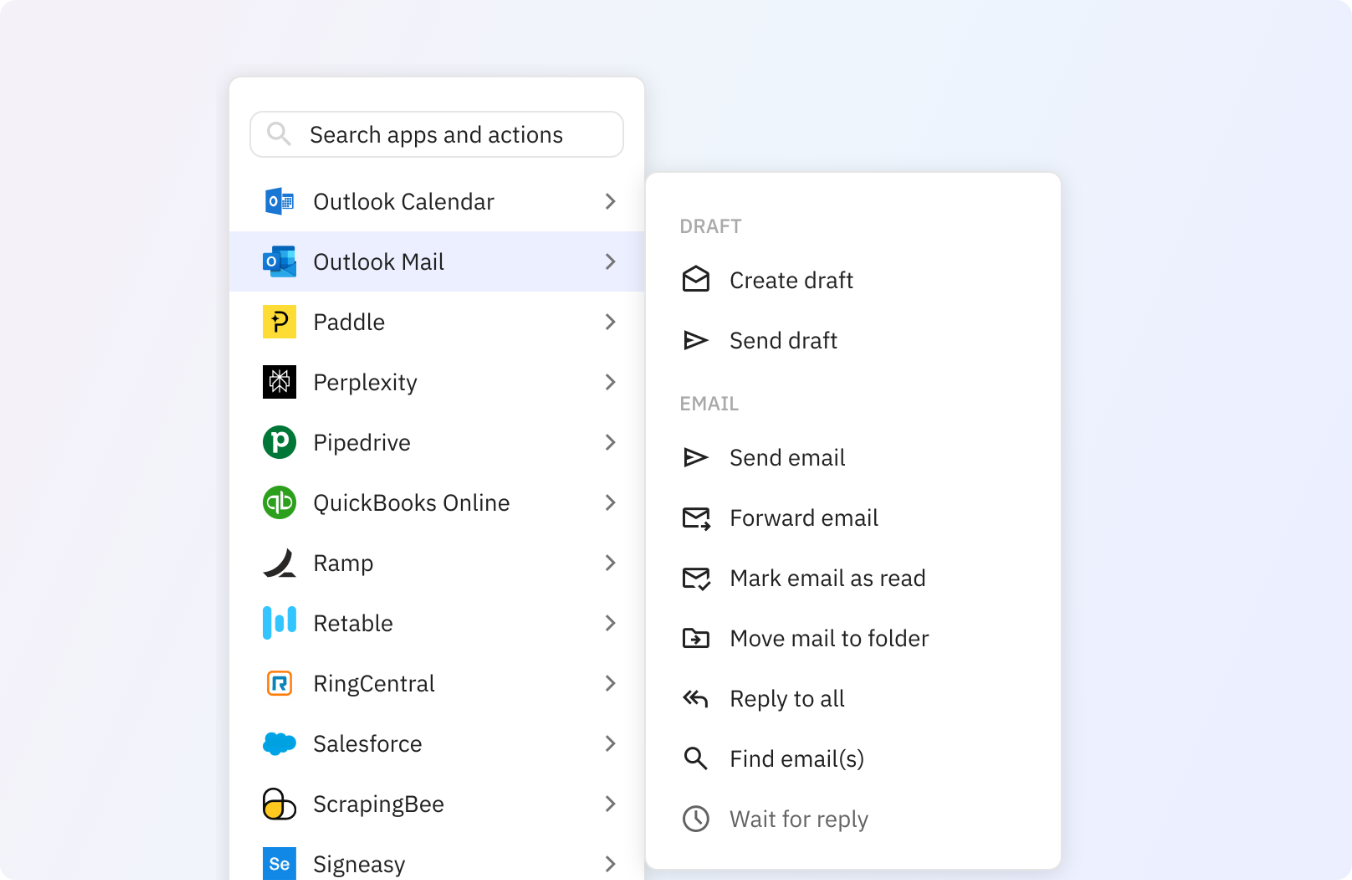1352x880 pixels.
Task: Click the double-arrow Reply to all icon
Action: pos(696,698)
